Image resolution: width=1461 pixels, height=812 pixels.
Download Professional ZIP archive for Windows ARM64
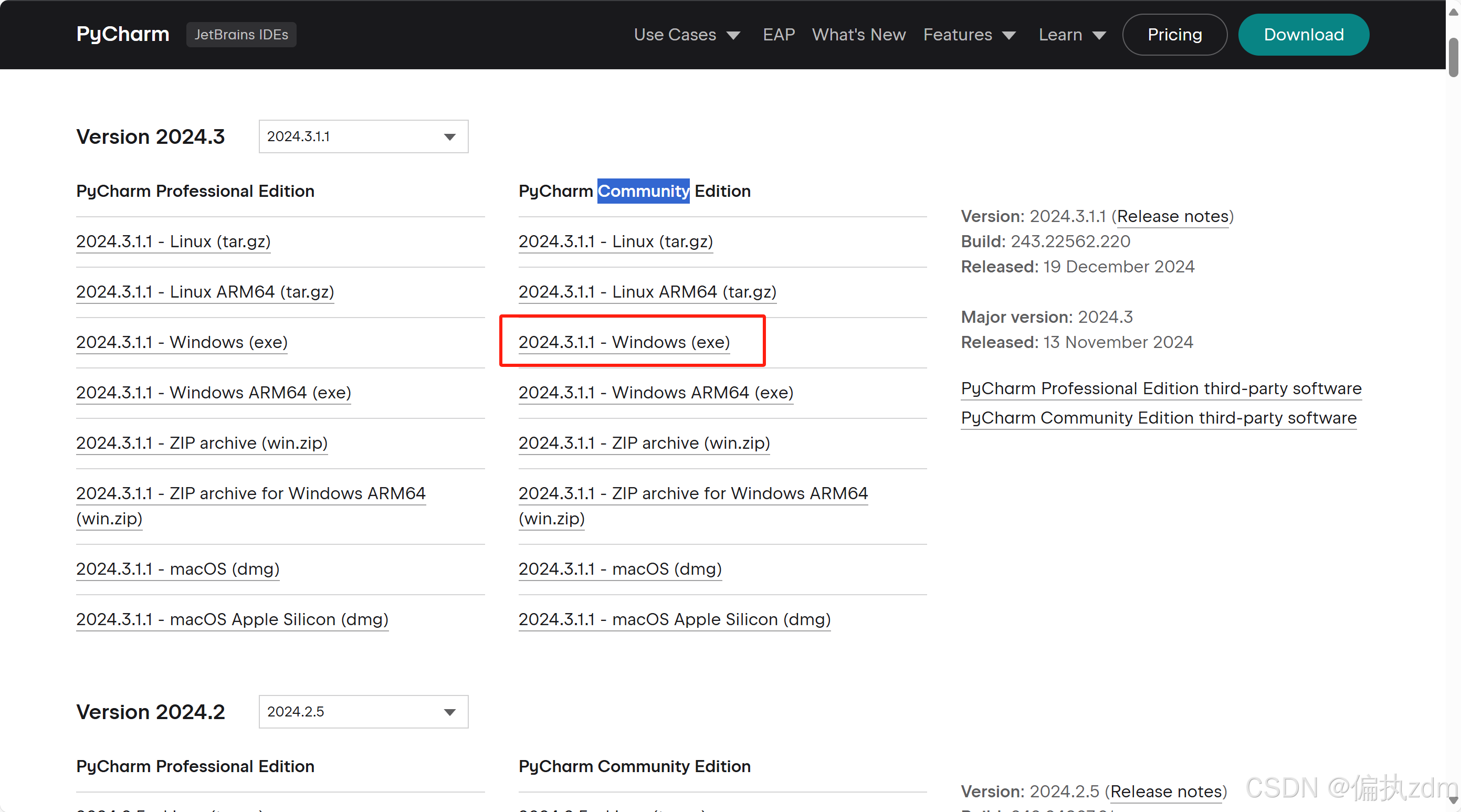[251, 506]
